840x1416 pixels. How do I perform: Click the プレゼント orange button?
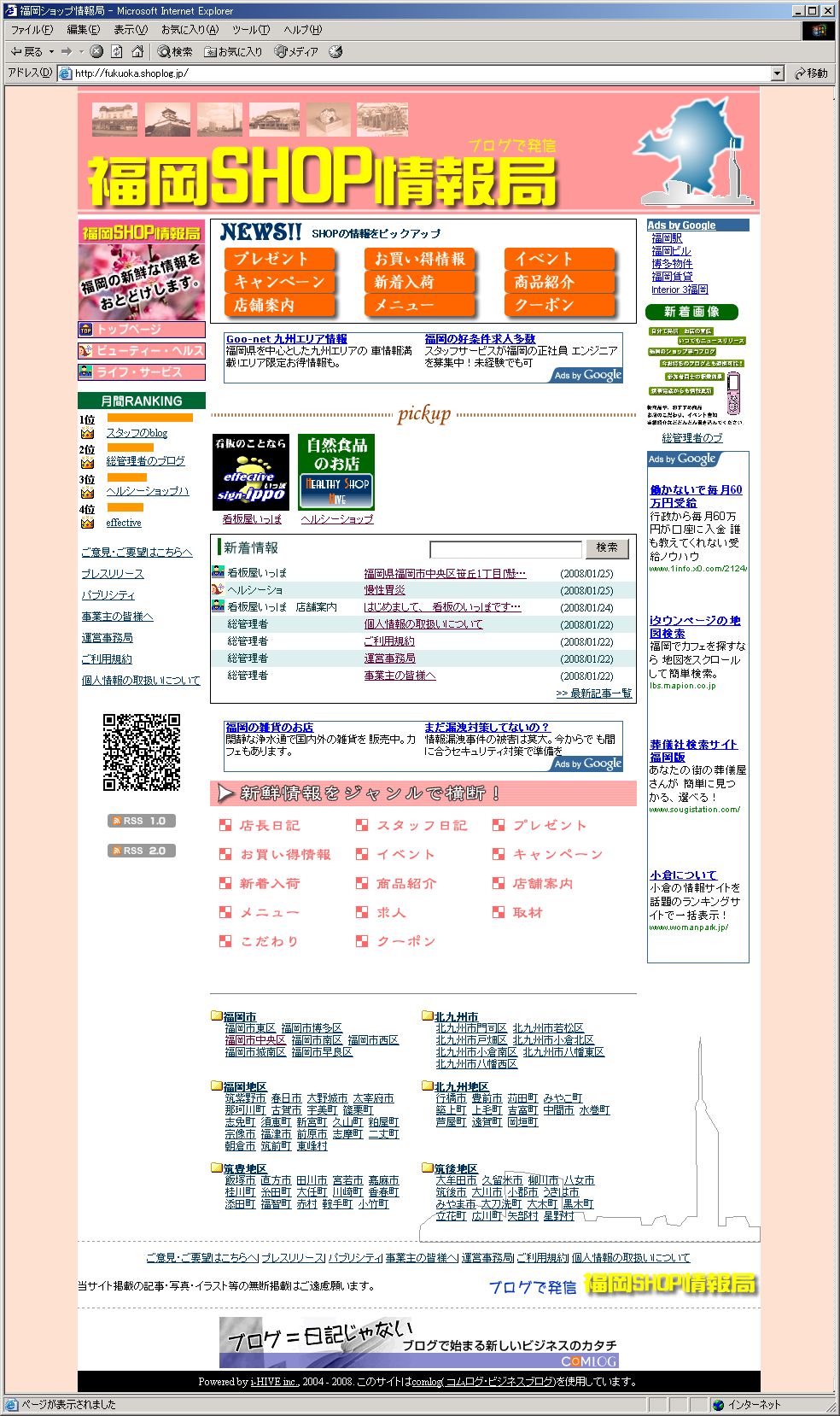[280, 259]
